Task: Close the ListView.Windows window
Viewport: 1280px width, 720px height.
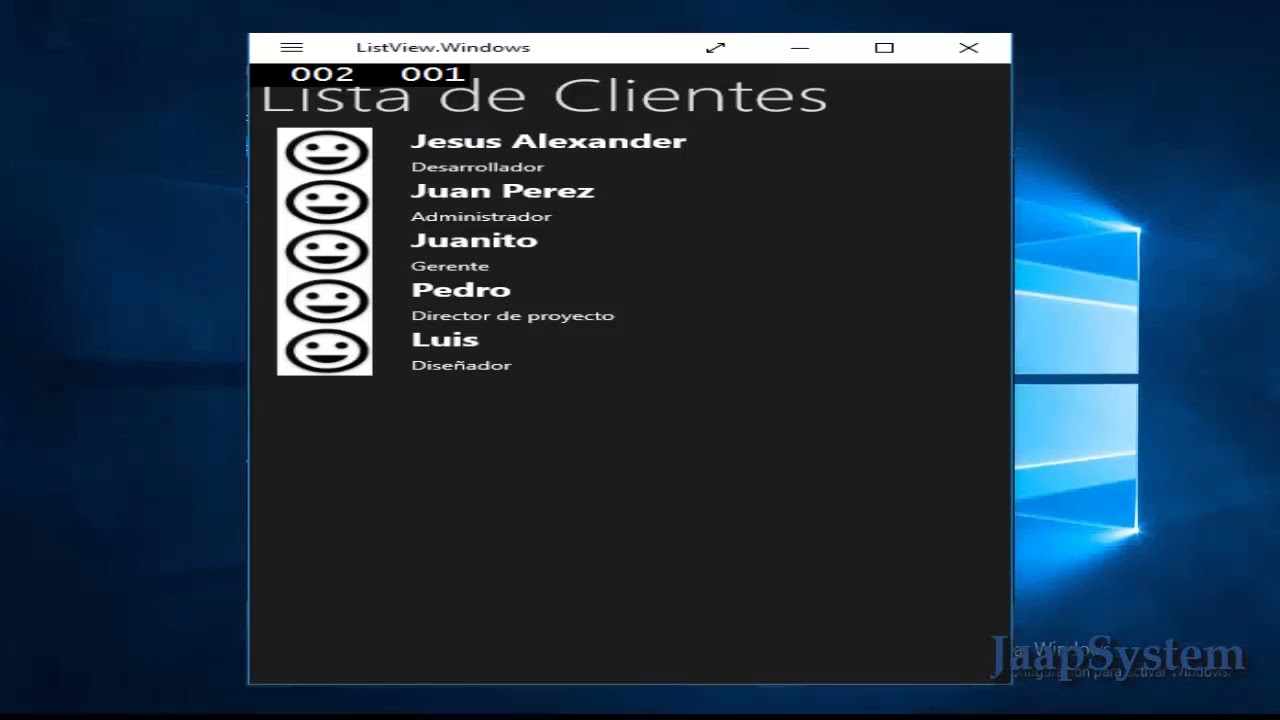Action: tap(968, 47)
